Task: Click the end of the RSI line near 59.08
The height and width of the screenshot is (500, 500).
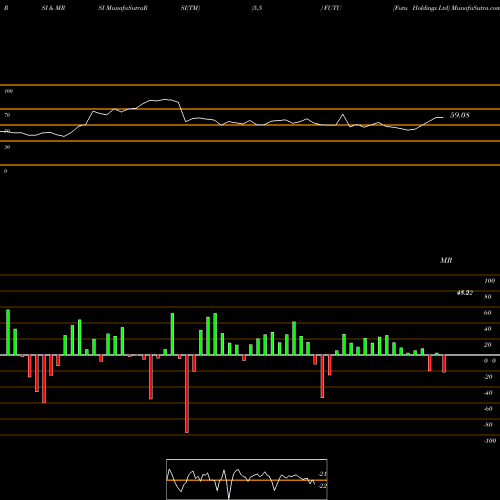Action: point(443,117)
